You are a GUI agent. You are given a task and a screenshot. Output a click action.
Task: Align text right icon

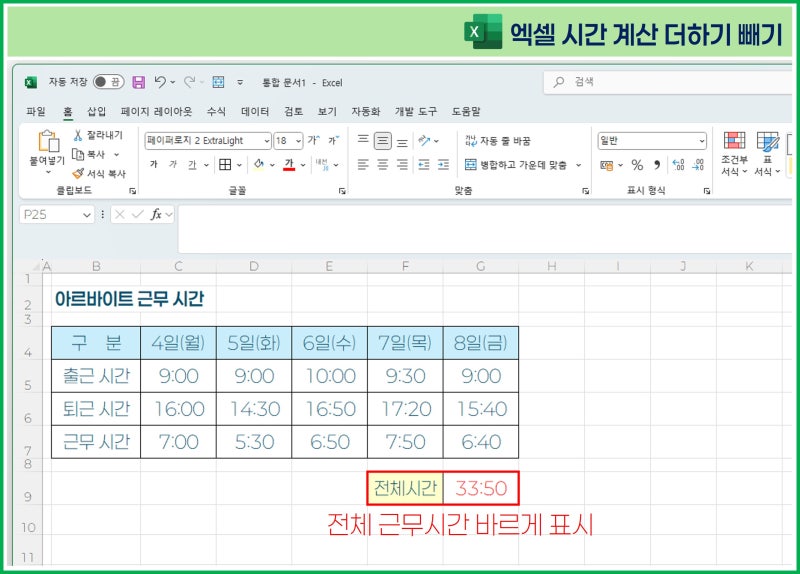402,164
